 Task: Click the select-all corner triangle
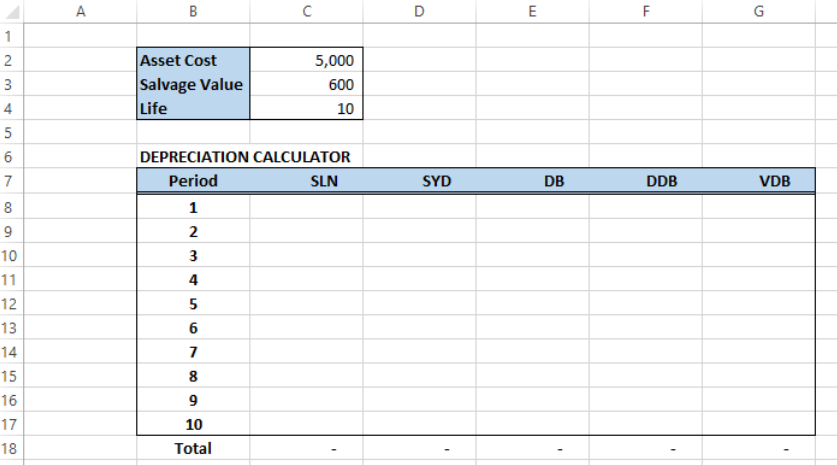tap(12, 11)
